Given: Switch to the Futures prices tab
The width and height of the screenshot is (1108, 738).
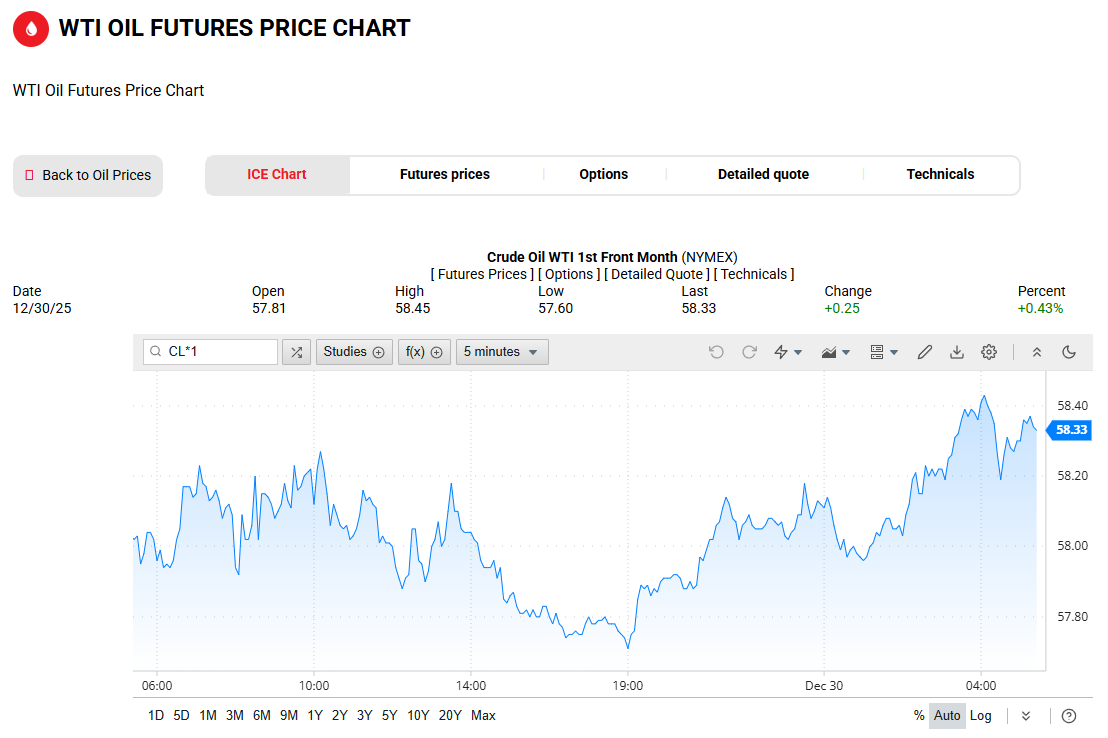Looking at the screenshot, I should pyautogui.click(x=445, y=174).
